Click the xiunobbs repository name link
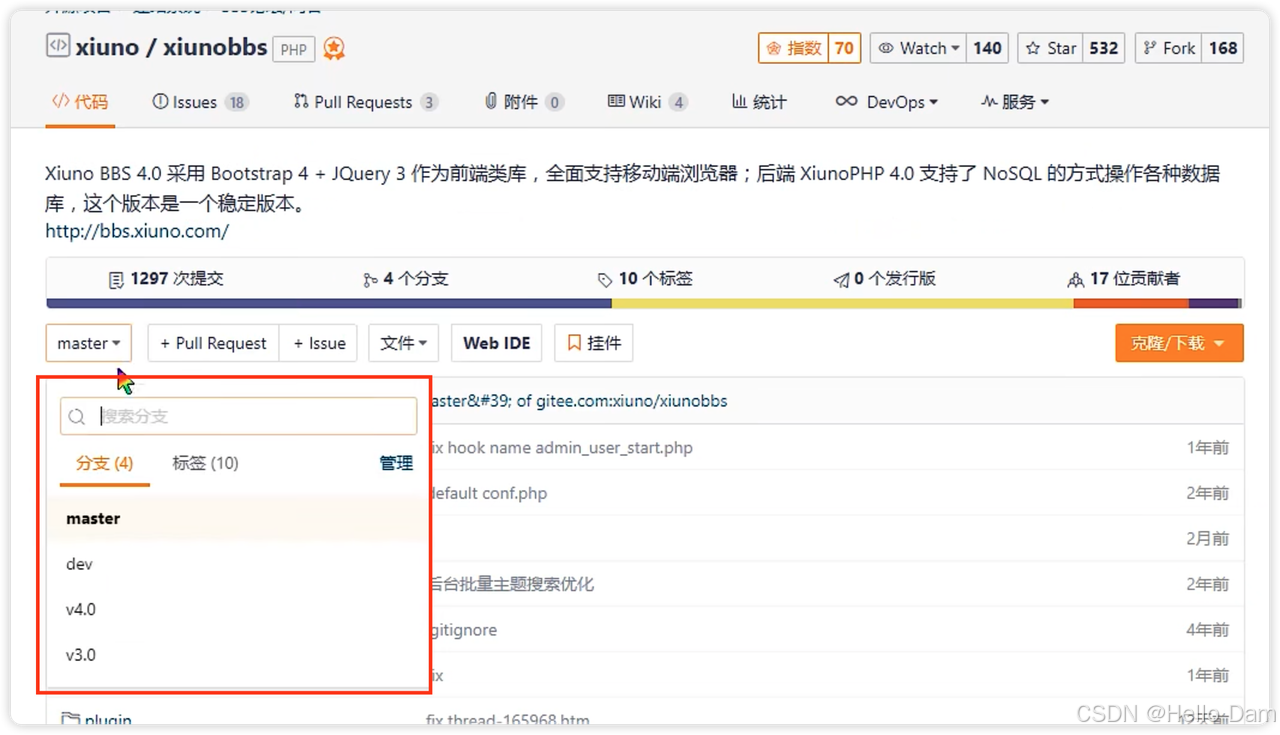The image size is (1280, 735). pyautogui.click(x=215, y=47)
